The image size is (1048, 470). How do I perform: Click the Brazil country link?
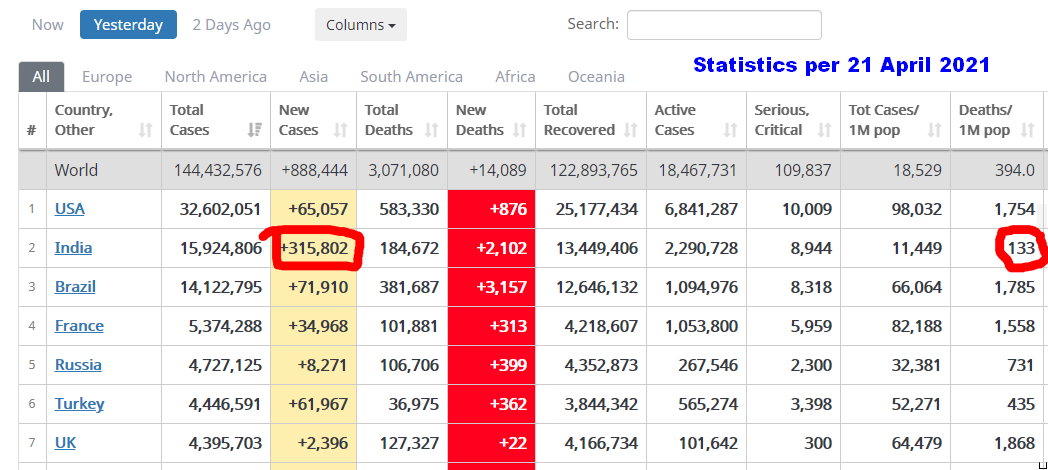click(75, 287)
